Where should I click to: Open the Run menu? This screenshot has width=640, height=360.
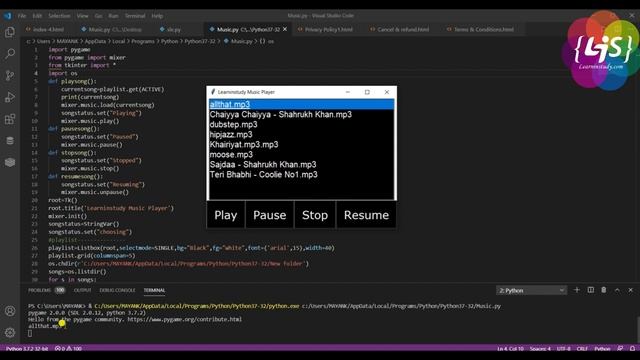coord(113,16)
